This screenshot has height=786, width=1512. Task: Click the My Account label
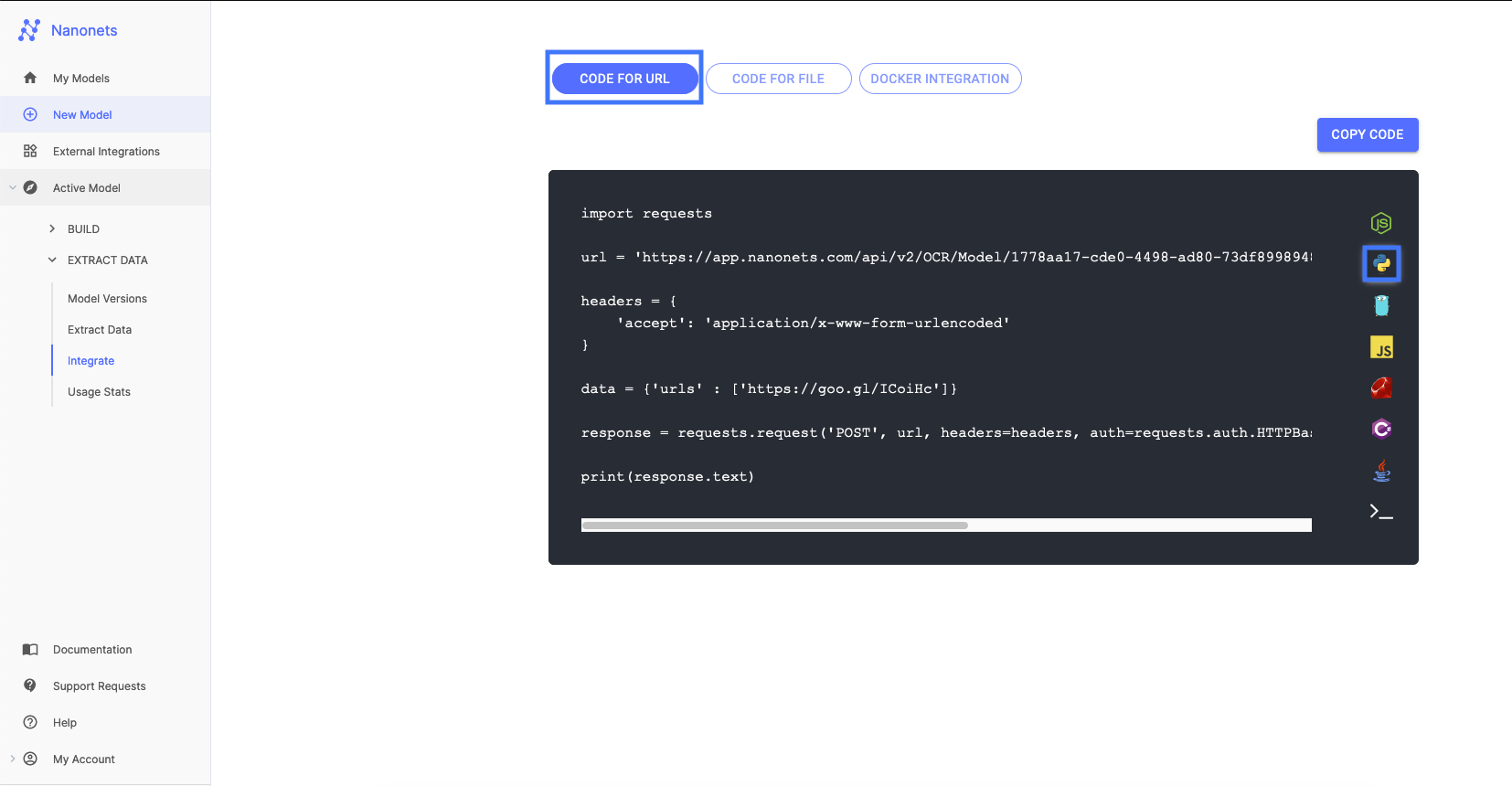click(84, 759)
